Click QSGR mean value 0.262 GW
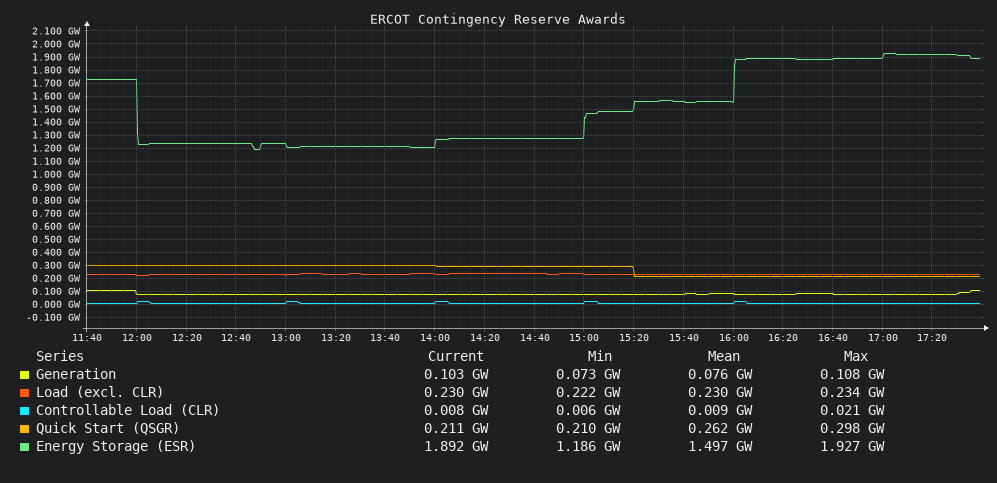 (x=720, y=428)
